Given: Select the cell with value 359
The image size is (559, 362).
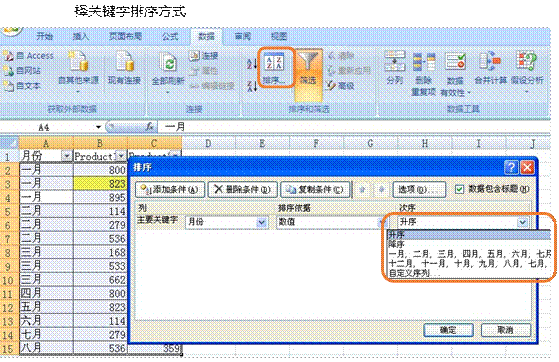Looking at the screenshot, I should 154,348.
